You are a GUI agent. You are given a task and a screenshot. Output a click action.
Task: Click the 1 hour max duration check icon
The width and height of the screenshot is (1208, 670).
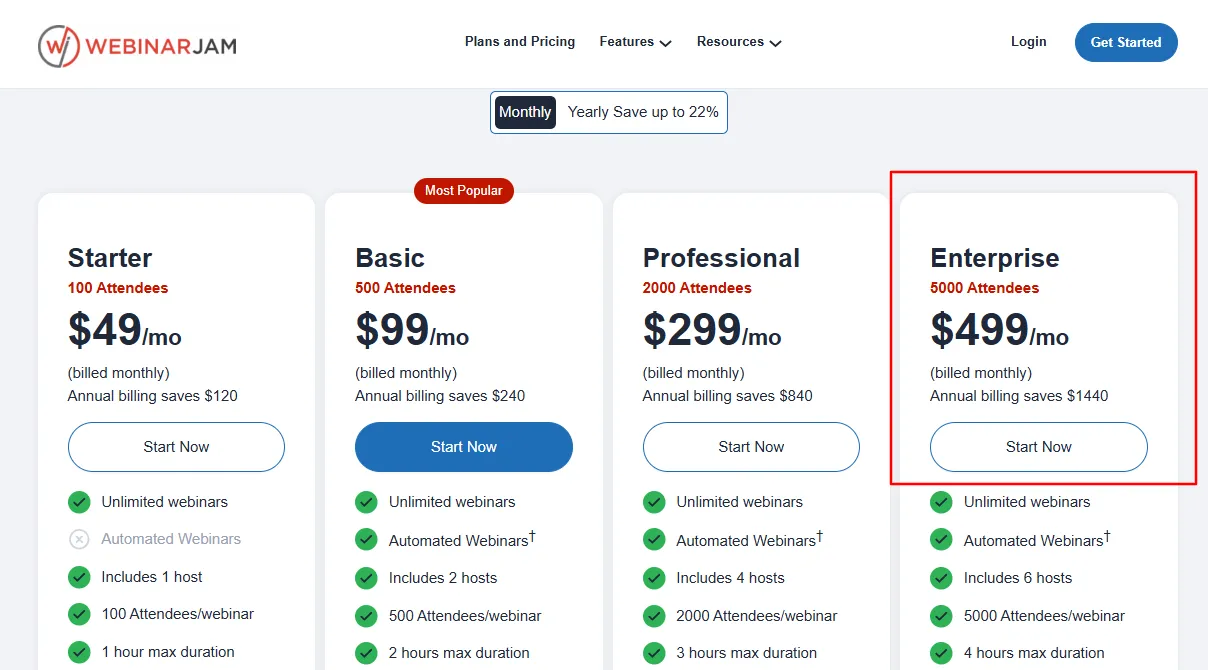(x=79, y=652)
